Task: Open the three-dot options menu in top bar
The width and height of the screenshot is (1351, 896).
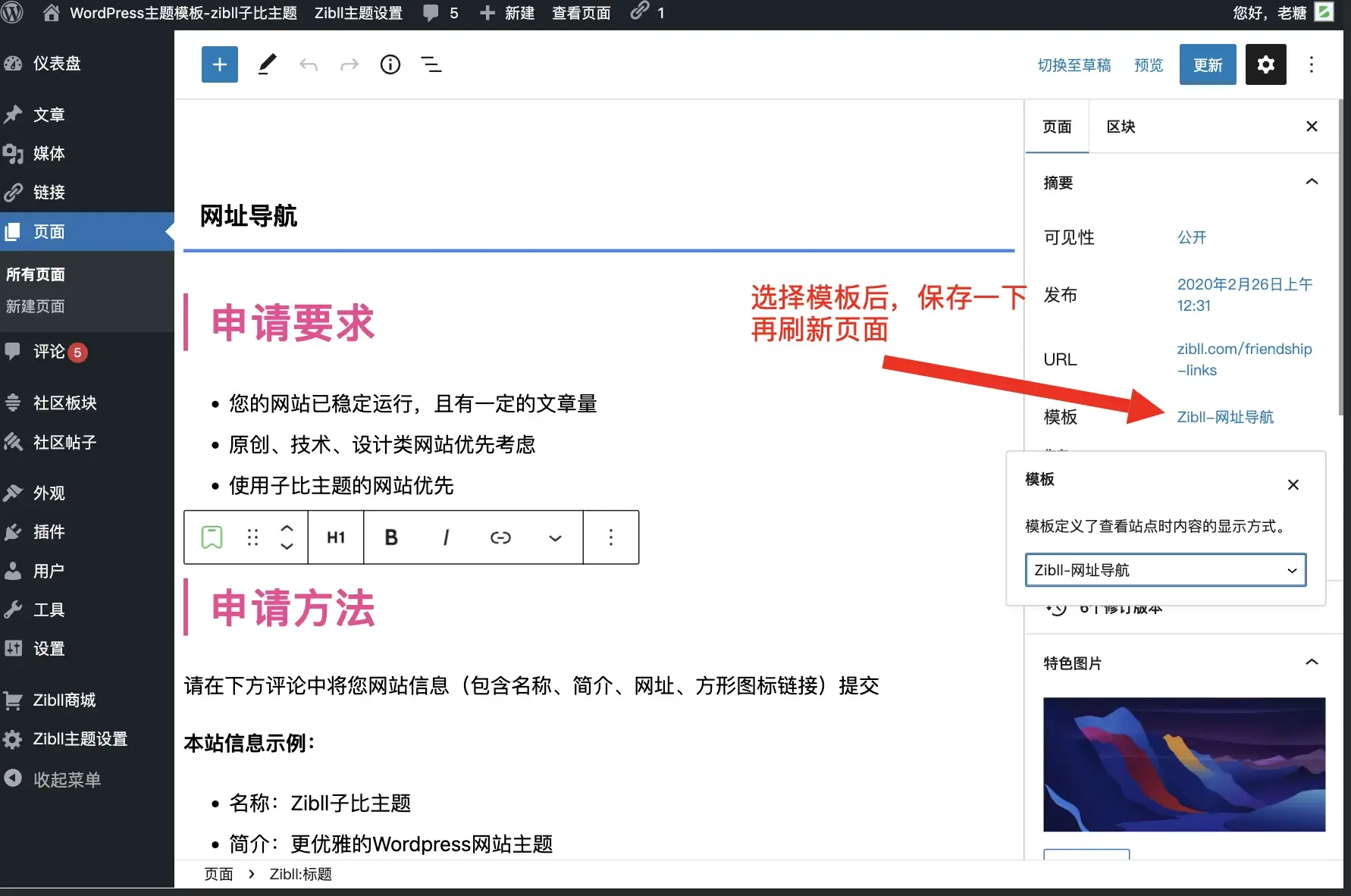Action: click(x=1311, y=64)
